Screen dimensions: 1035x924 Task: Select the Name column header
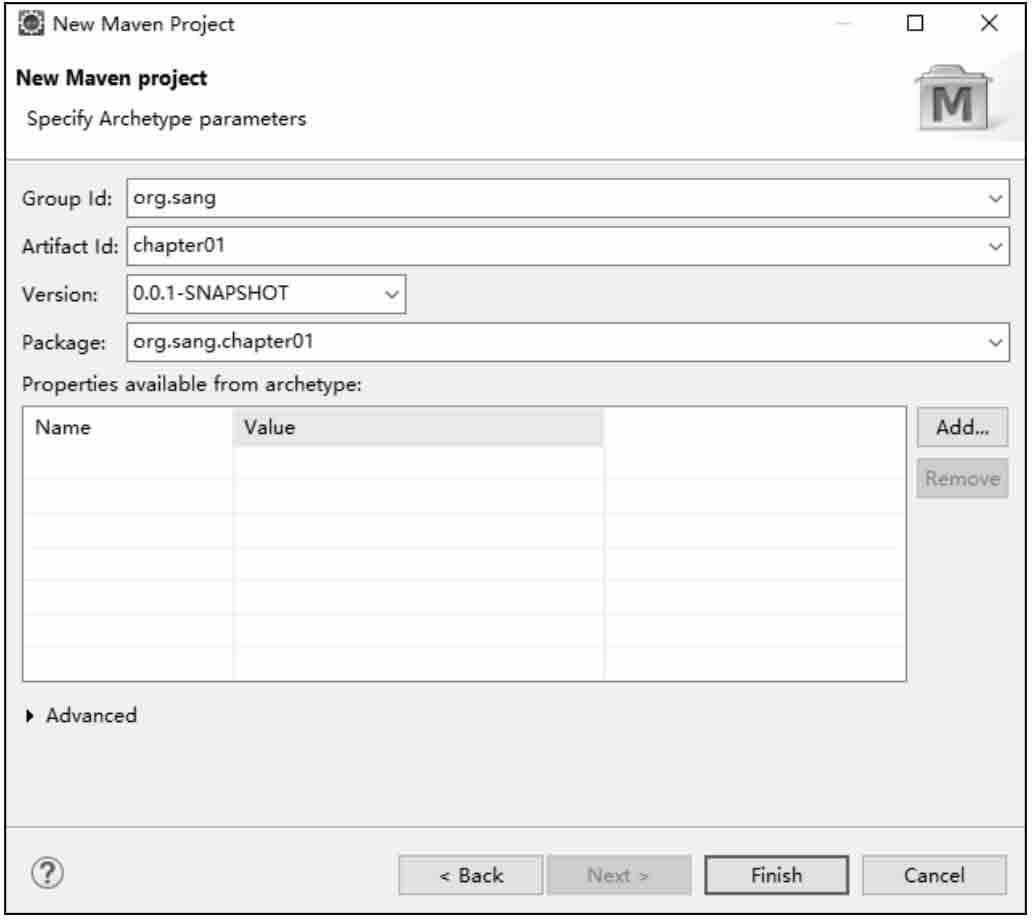point(128,428)
